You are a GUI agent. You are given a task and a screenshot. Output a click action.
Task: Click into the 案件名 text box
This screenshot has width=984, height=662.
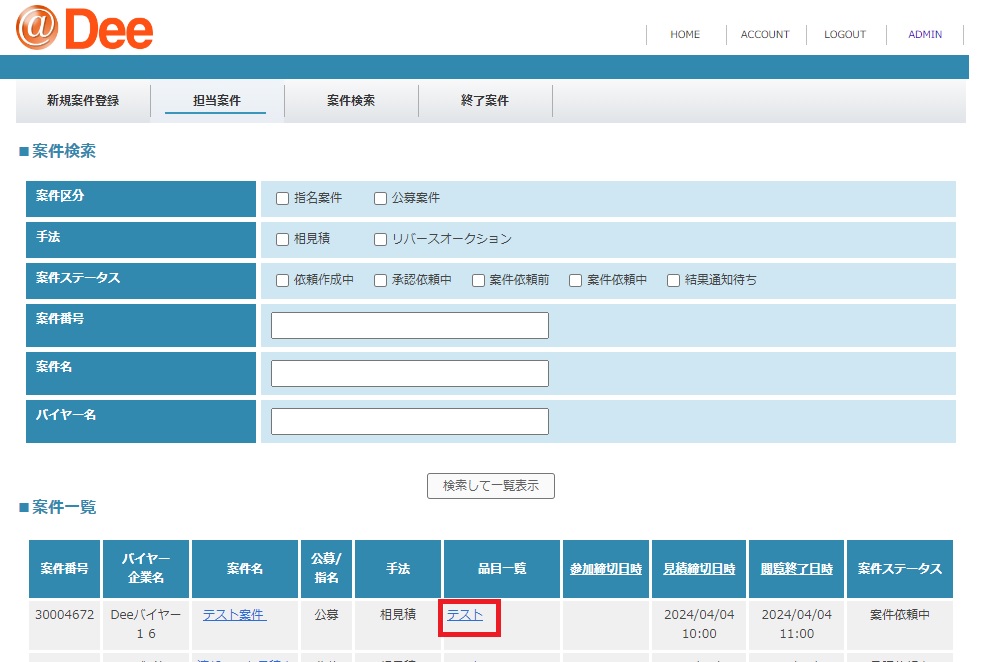(x=410, y=373)
